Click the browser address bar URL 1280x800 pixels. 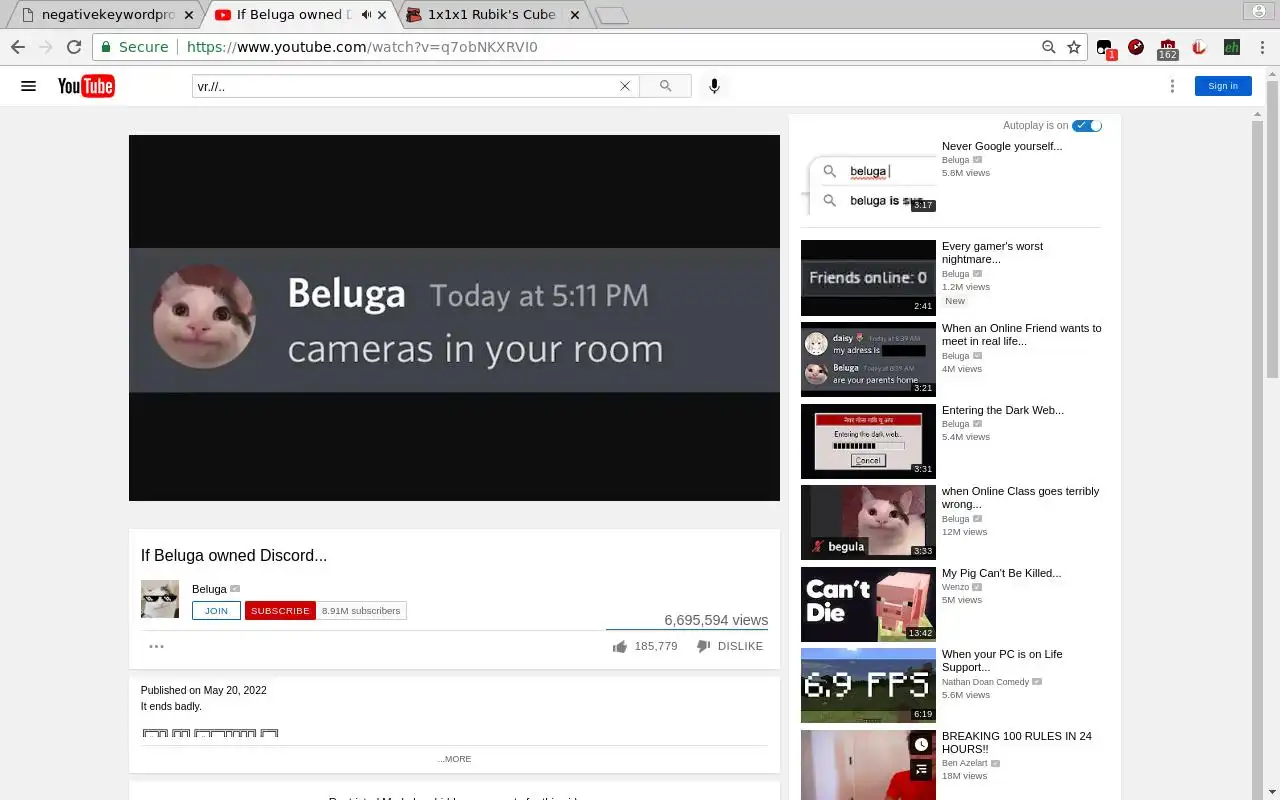click(362, 47)
